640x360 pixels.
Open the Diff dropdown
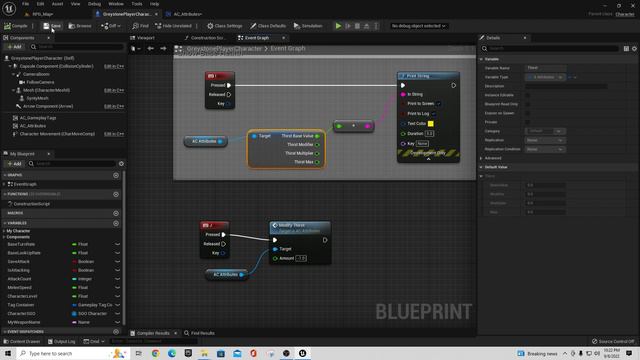pyautogui.click(x=111, y=26)
